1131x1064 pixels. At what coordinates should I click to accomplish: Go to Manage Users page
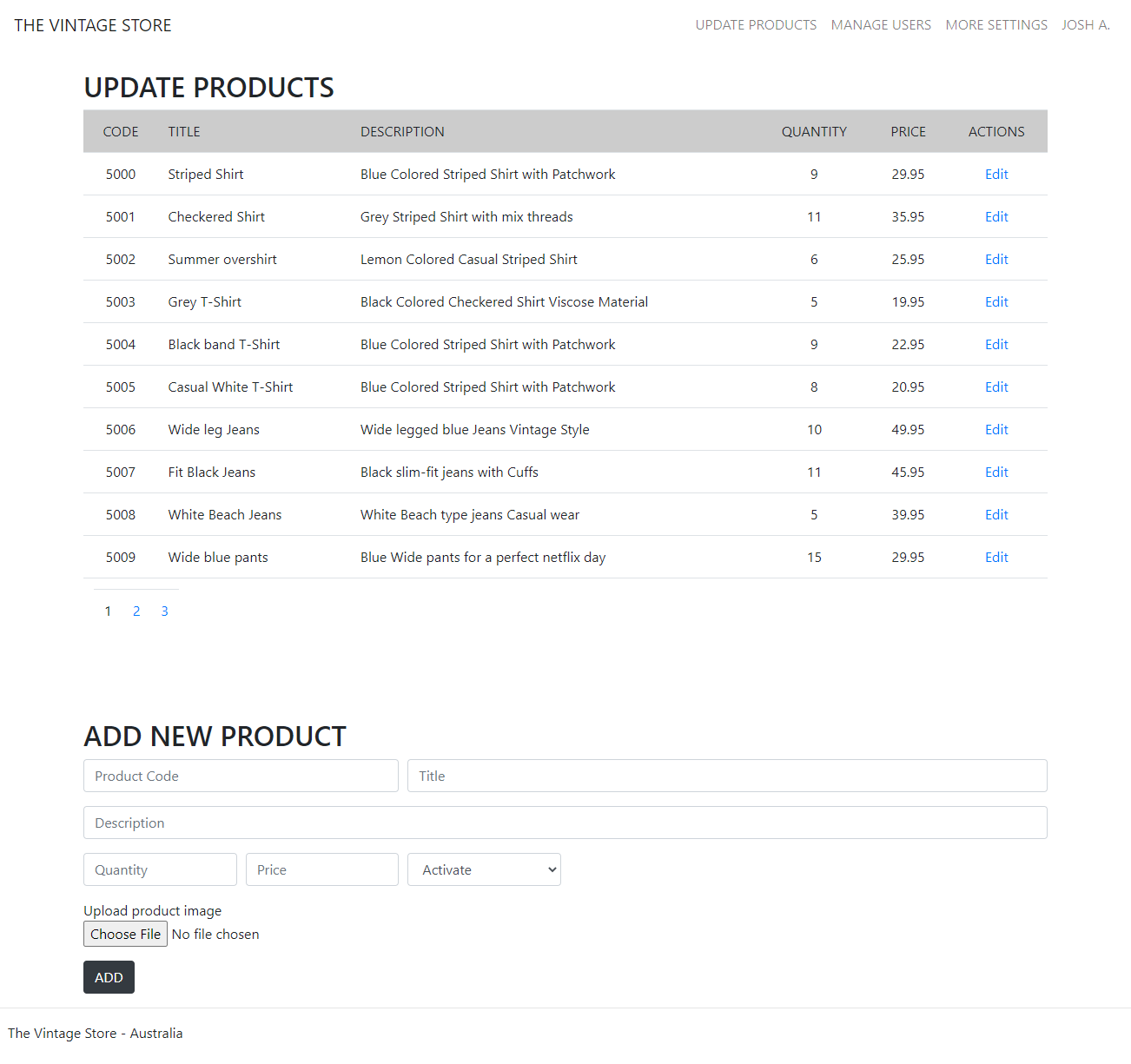pos(881,25)
